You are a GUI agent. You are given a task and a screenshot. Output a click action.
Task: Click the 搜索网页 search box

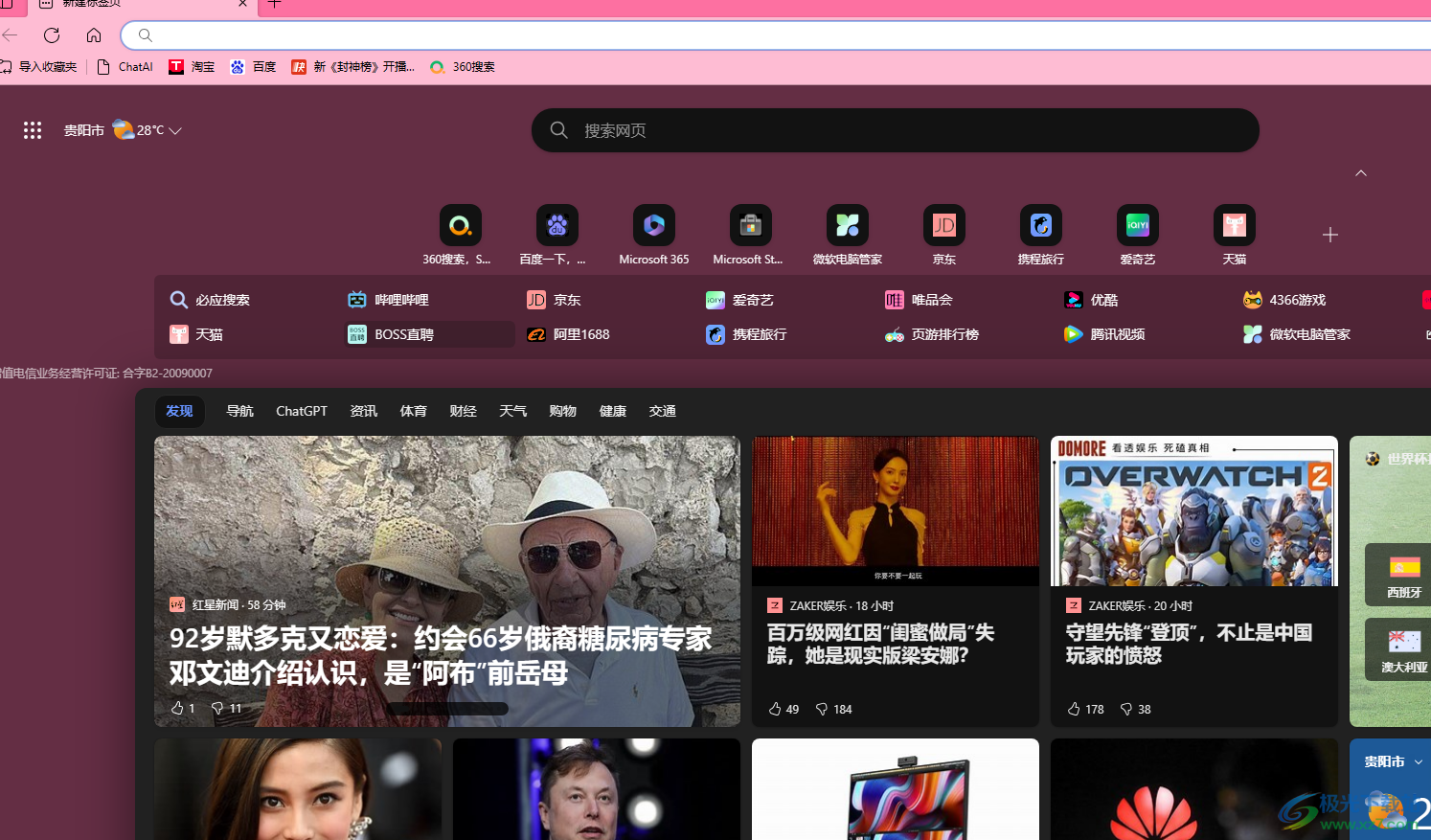pos(896,130)
